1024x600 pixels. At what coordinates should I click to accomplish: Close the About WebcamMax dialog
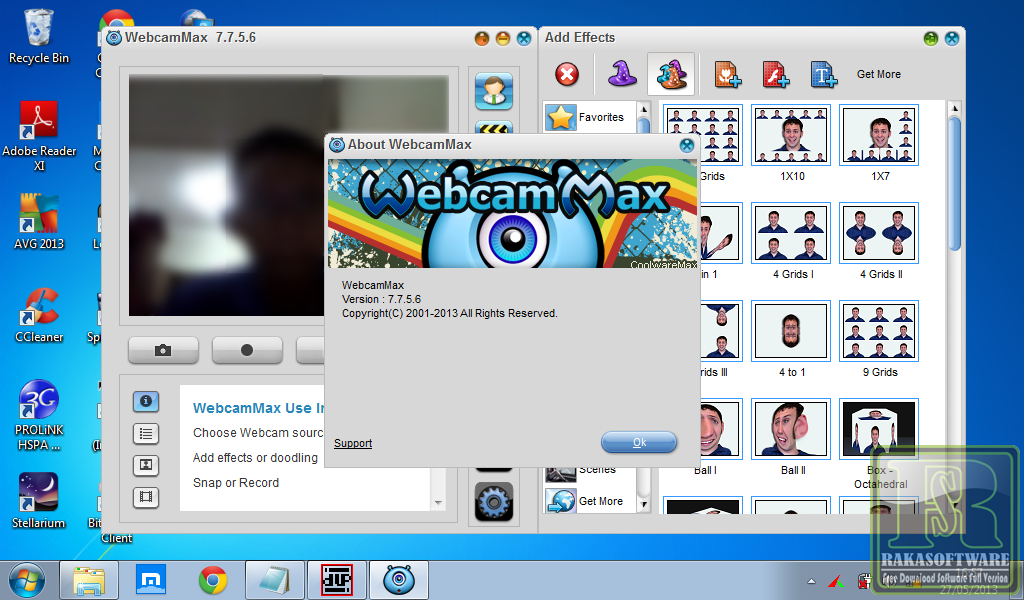[x=686, y=145]
